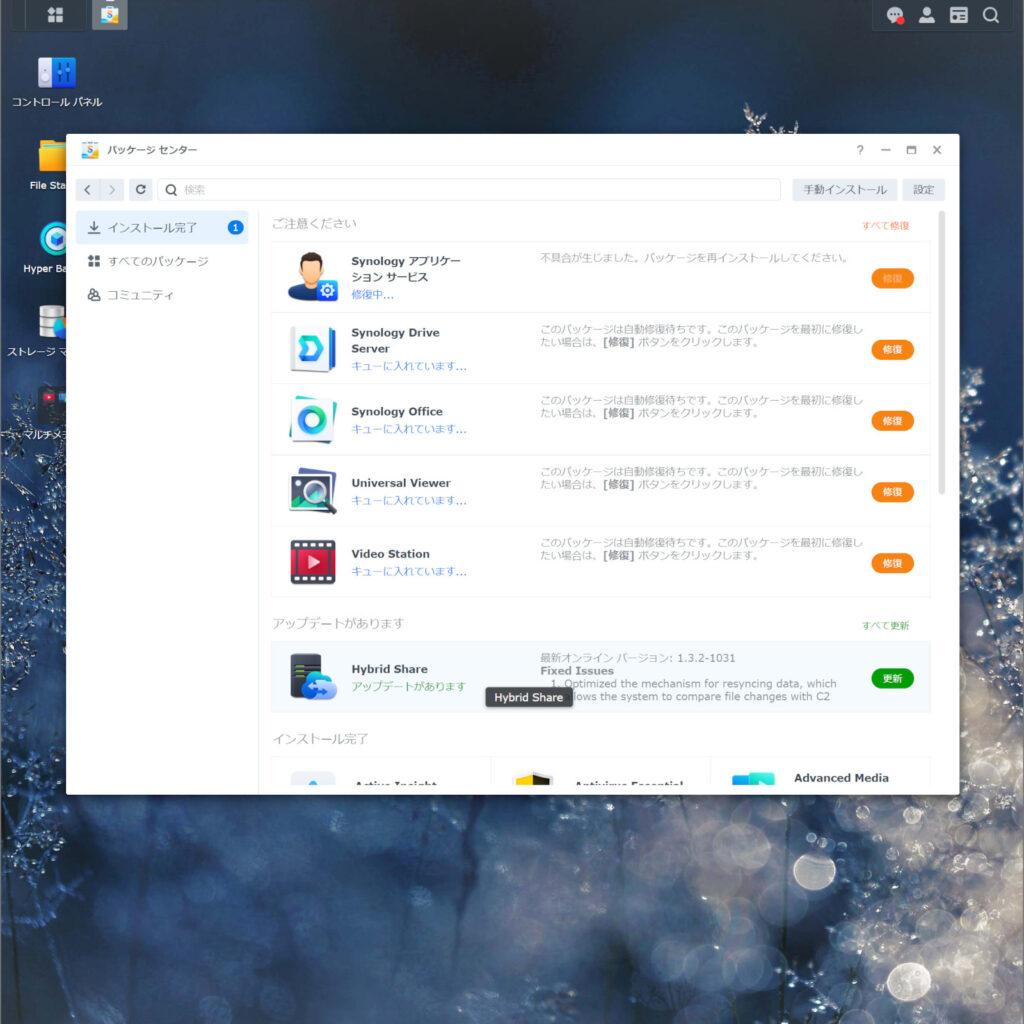Click Video Station package name
Viewport: 1024px width, 1024px height.
click(x=391, y=554)
